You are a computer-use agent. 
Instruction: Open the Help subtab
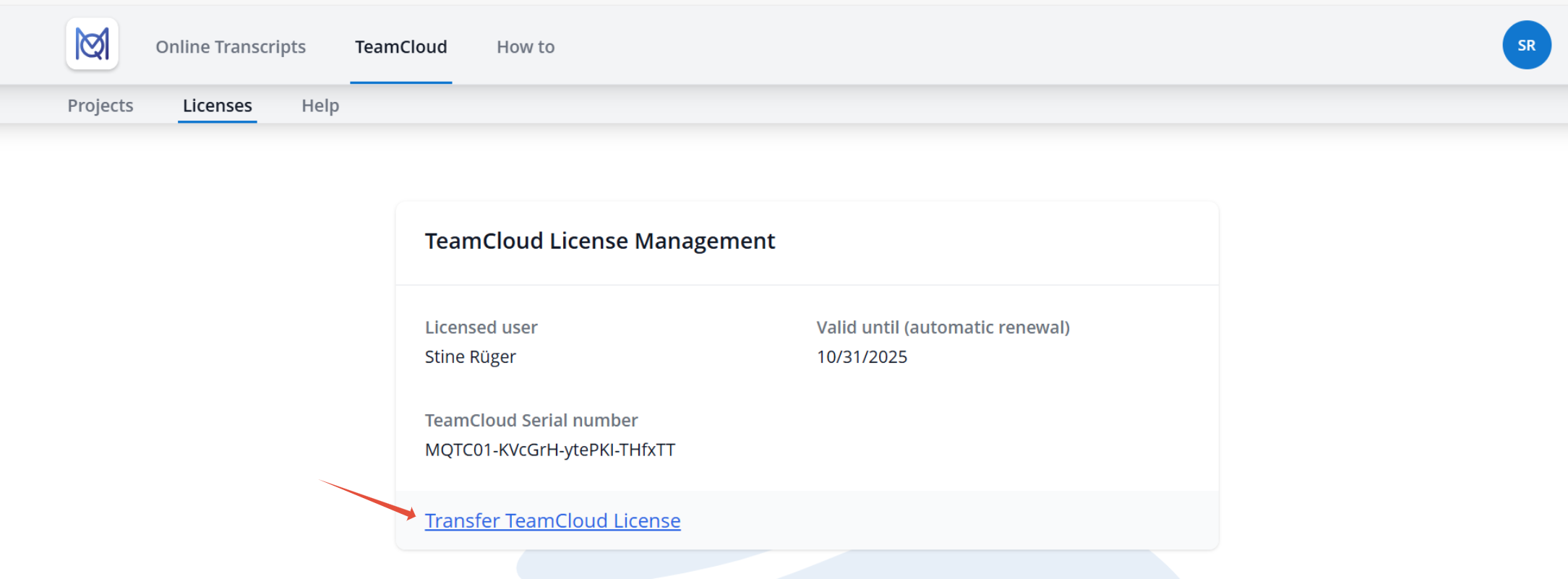pyautogui.click(x=320, y=106)
